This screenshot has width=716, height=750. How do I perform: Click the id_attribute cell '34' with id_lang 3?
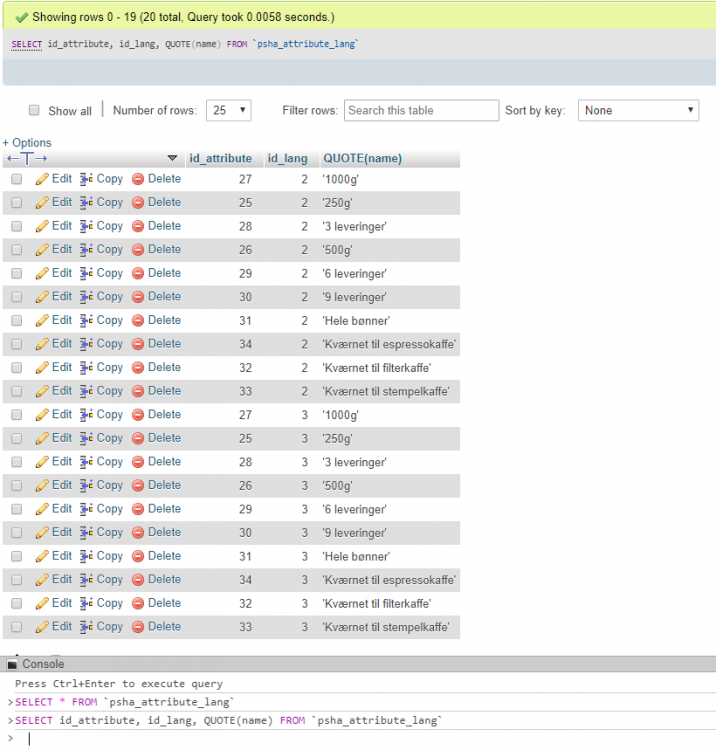coord(245,580)
